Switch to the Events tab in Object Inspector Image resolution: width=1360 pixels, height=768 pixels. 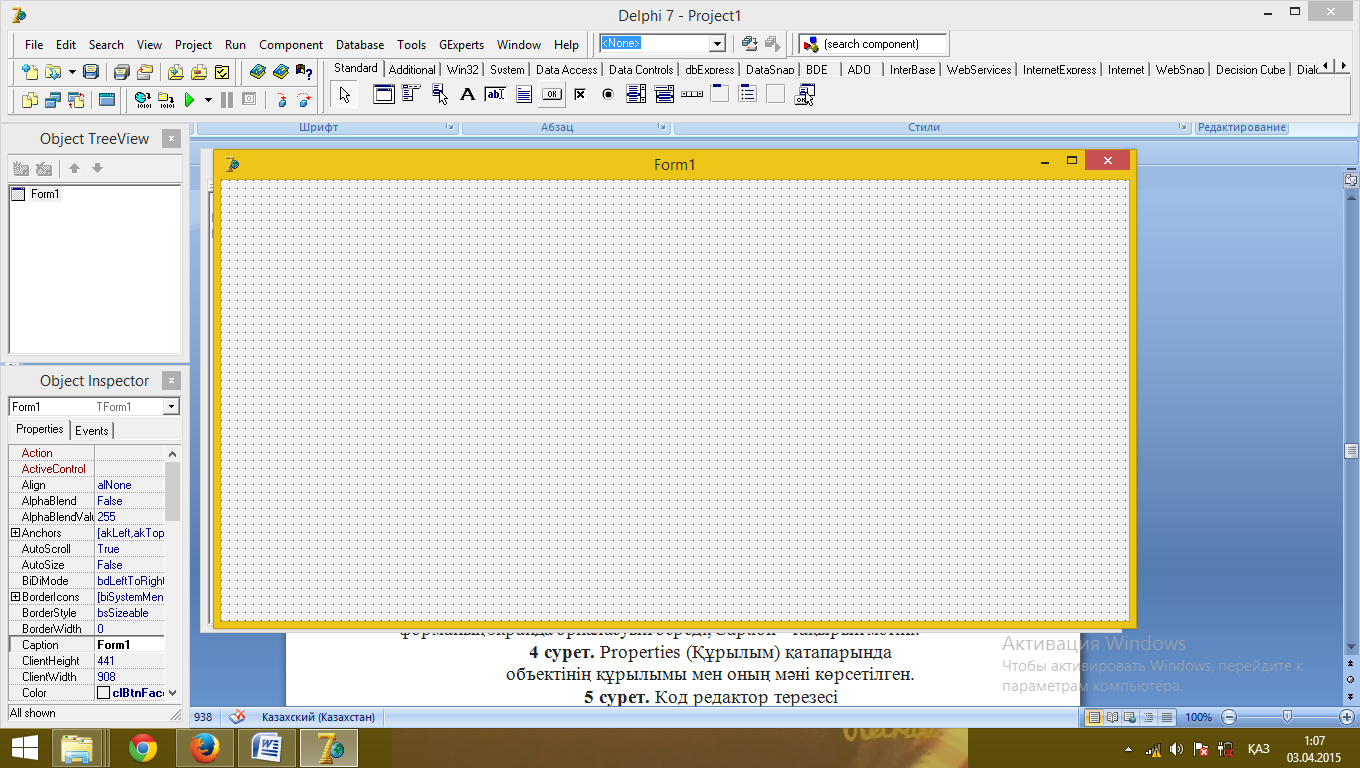coord(92,431)
